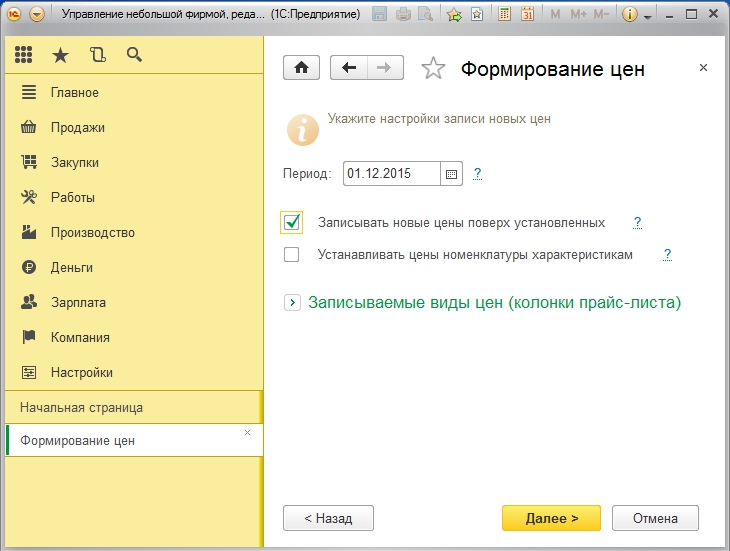Open the calendar picker for Период
The image size is (730, 551).
coord(451,174)
